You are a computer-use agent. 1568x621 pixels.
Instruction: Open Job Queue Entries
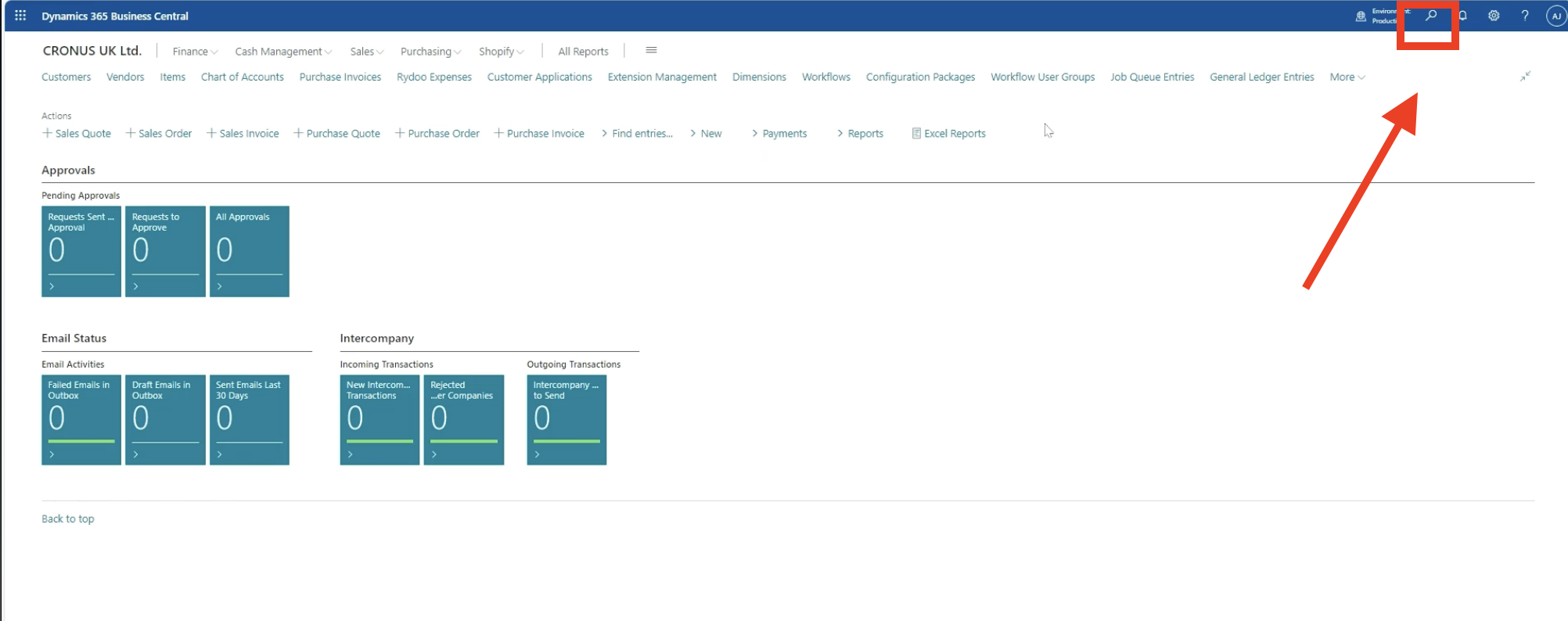coord(1153,77)
